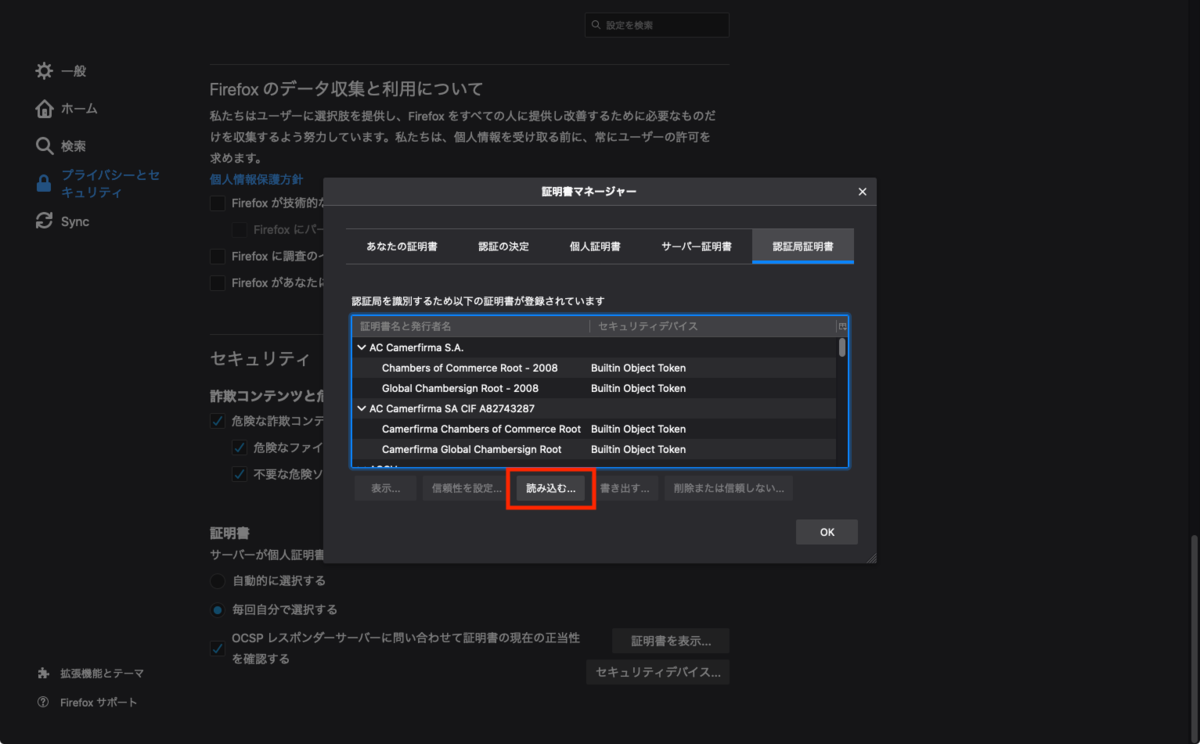Click the 信頼性を設定... button
Image resolution: width=1200 pixels, height=744 pixels.
tap(466, 489)
